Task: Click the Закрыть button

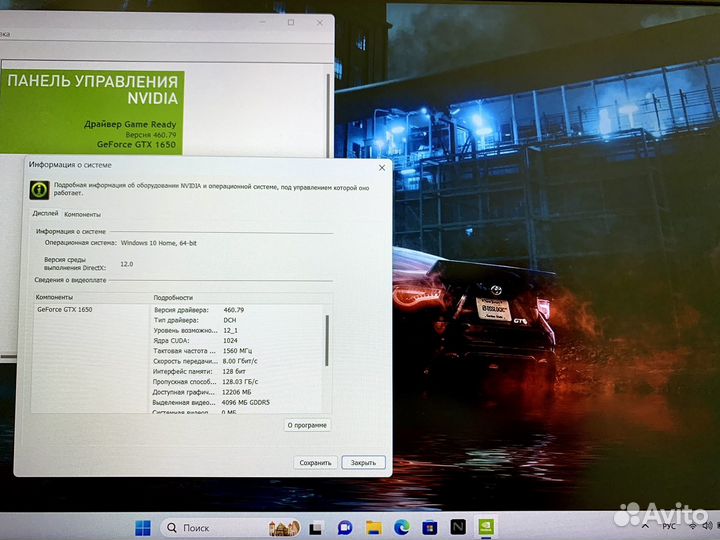Action: pos(363,462)
